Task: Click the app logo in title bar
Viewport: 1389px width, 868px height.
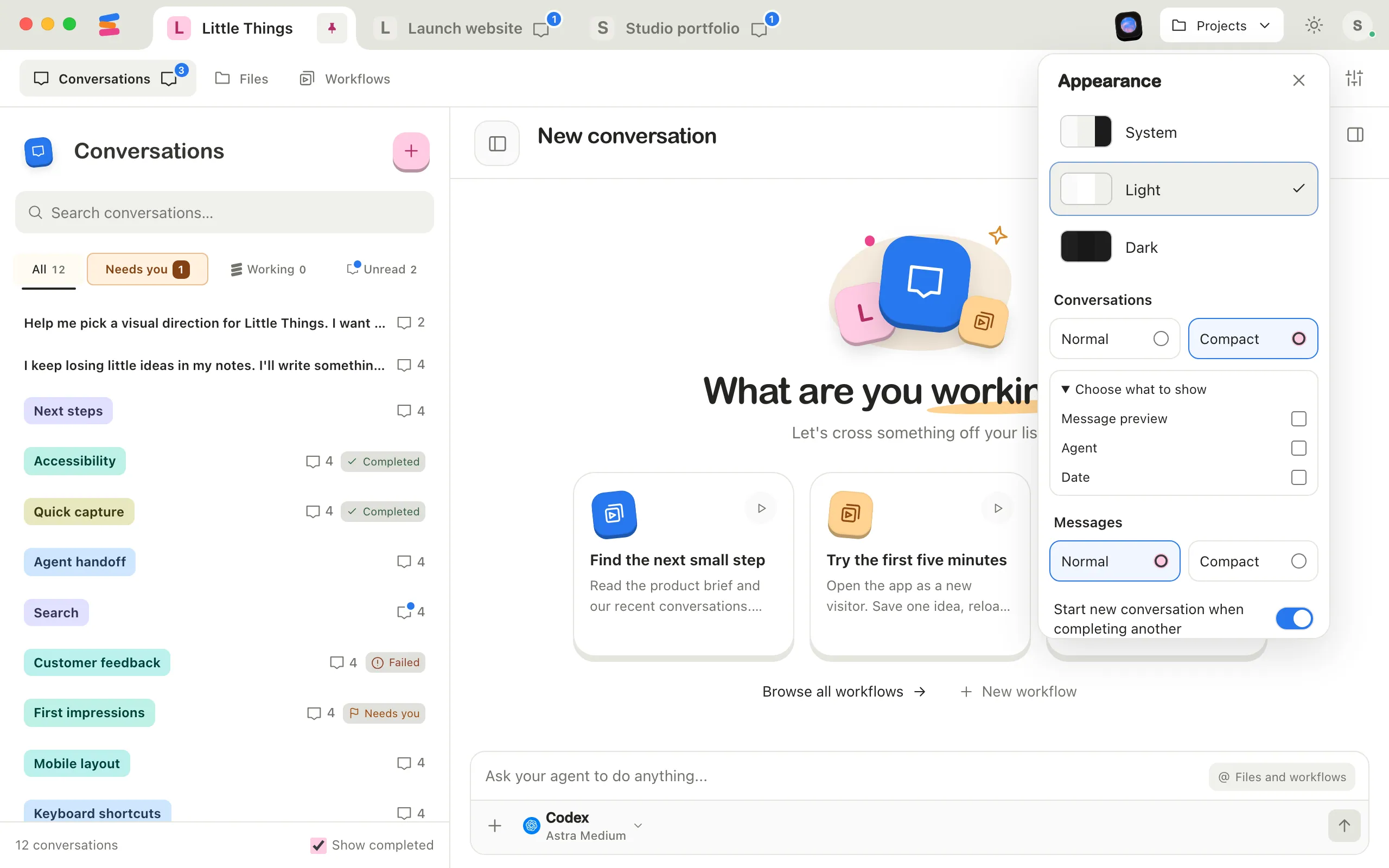Action: (109, 25)
